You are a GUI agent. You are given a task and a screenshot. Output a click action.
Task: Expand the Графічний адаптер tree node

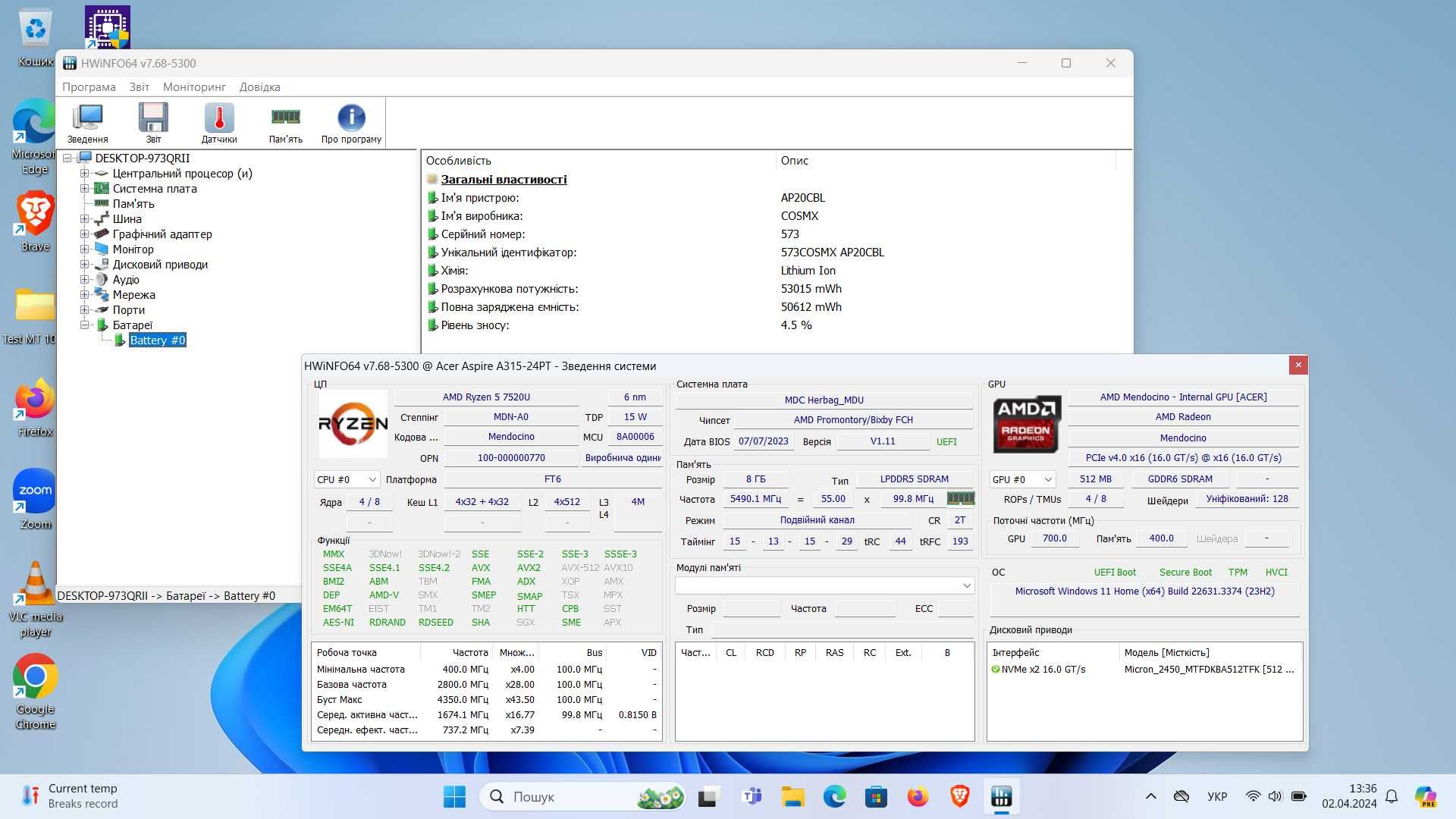85,234
